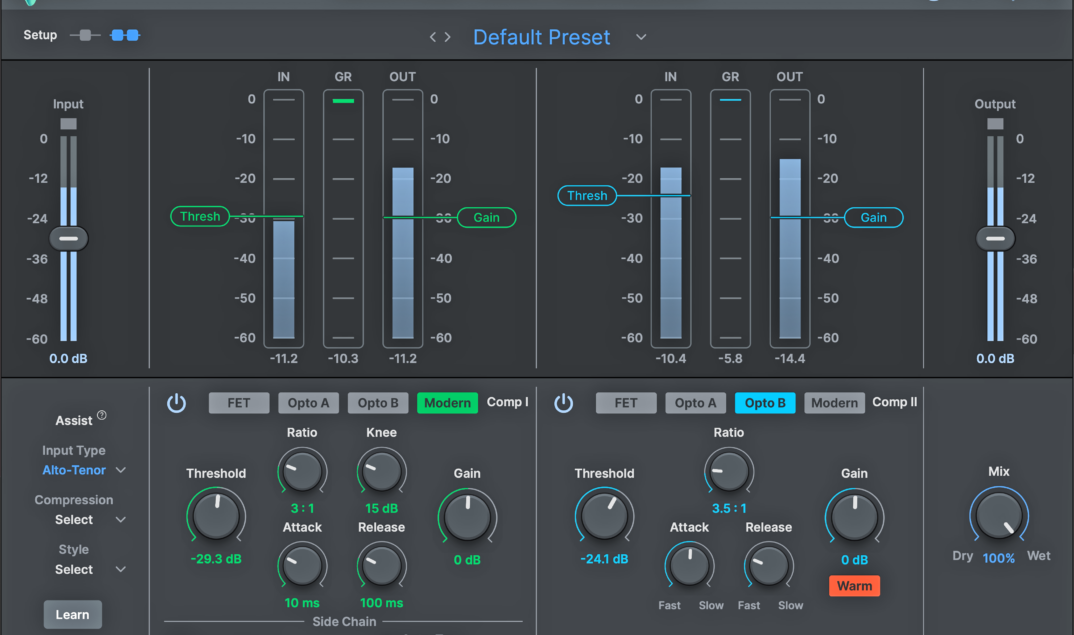The width and height of the screenshot is (1074, 635).
Task: Click the 100 ms release value
Action: tap(382, 603)
